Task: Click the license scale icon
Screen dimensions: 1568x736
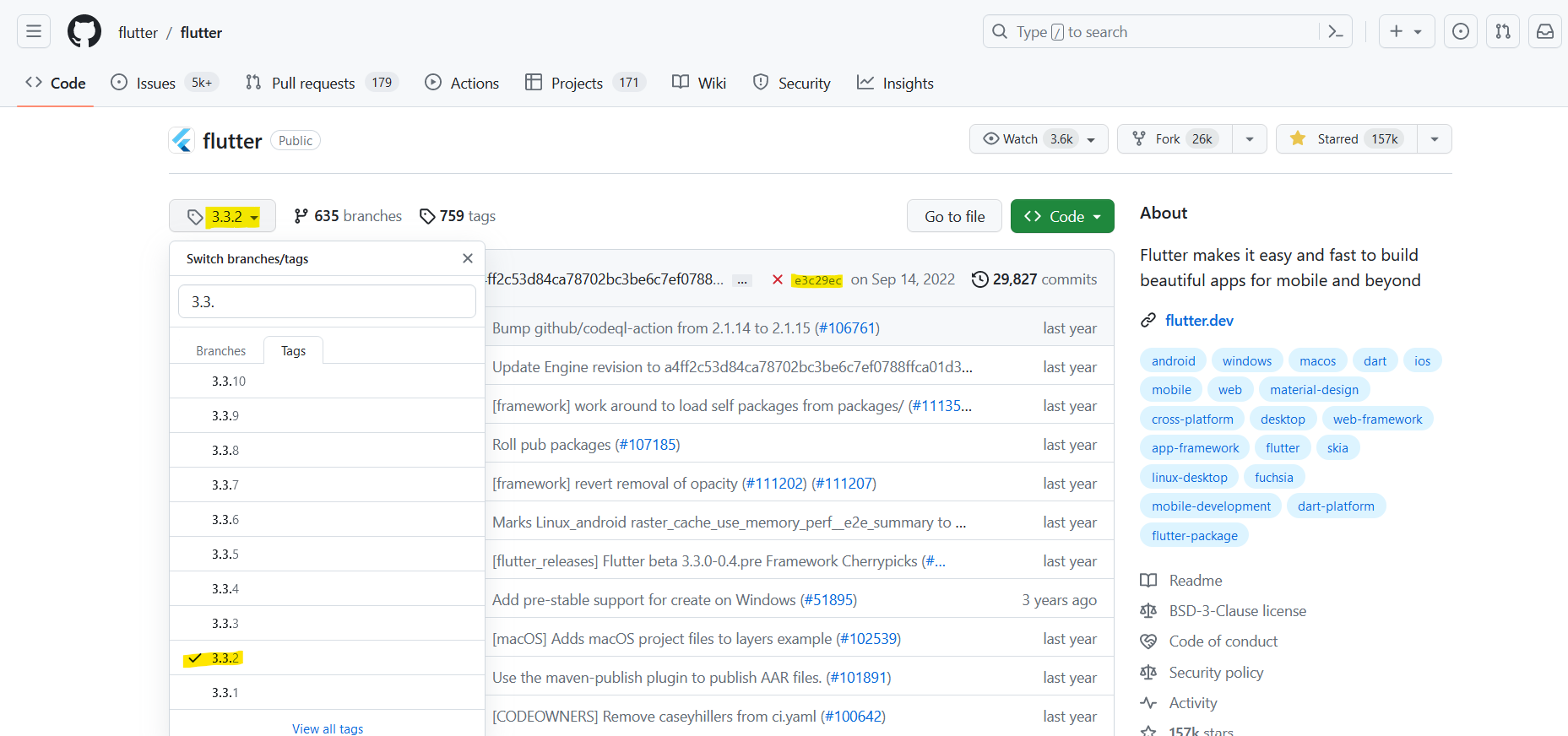Action: click(1148, 611)
